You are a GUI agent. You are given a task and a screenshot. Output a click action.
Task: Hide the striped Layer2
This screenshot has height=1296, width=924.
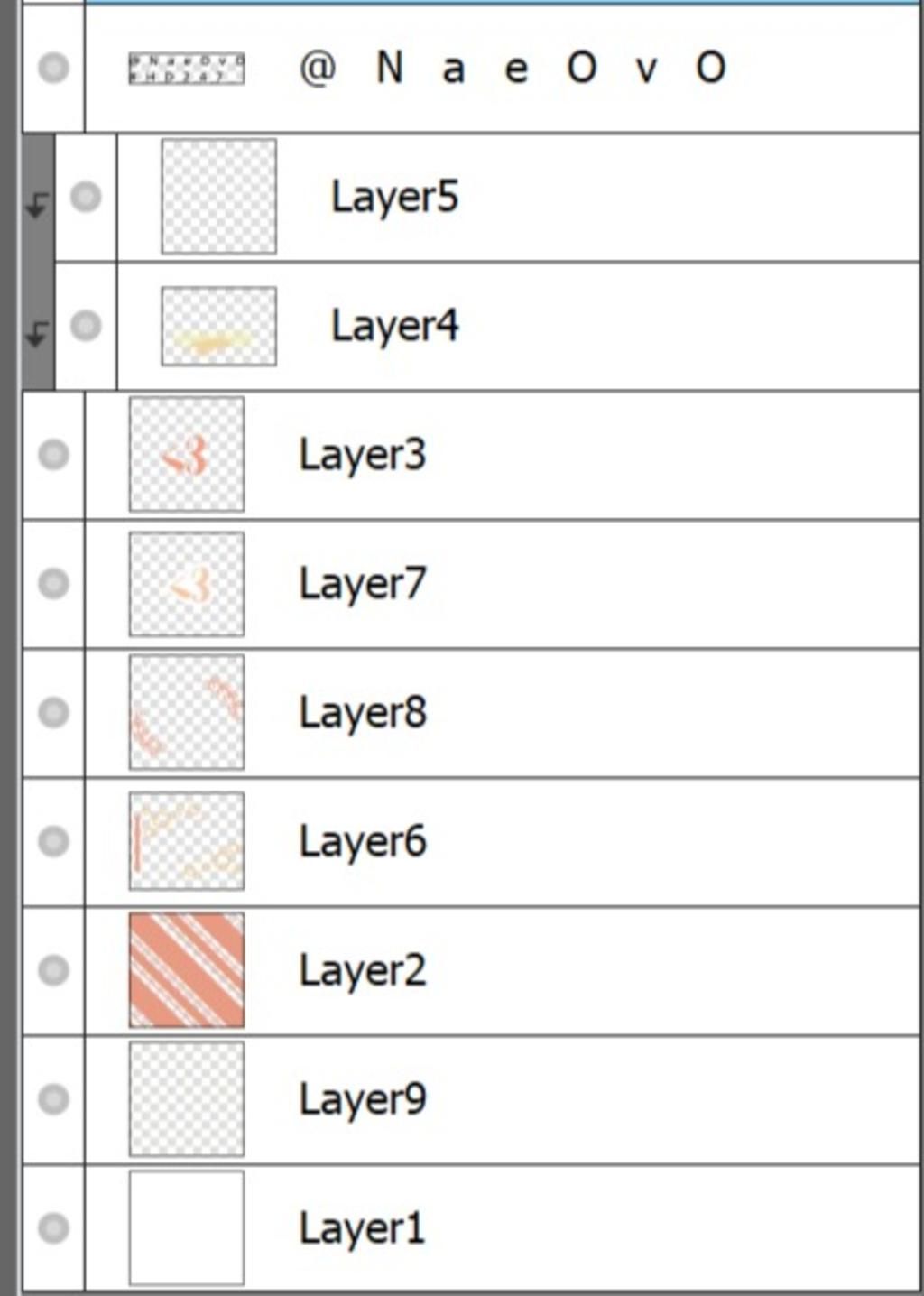53,970
